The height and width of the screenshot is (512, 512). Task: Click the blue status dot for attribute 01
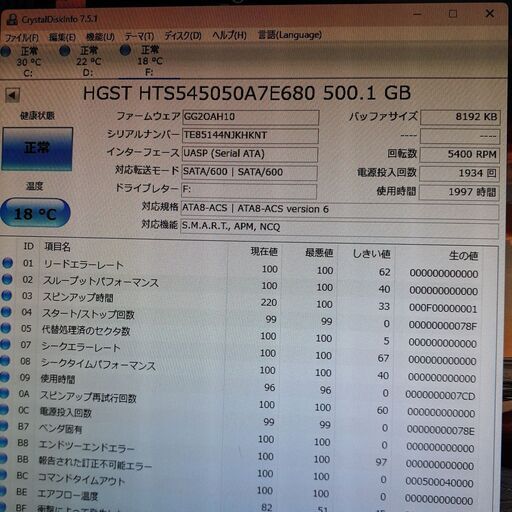[x=7, y=263]
